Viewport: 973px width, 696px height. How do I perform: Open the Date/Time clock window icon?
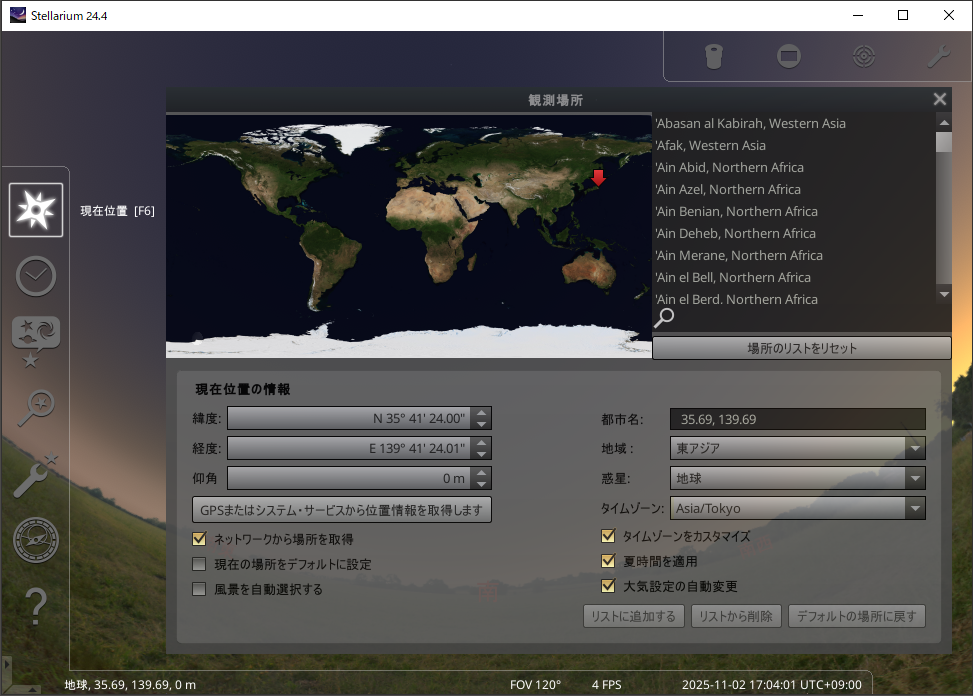click(x=36, y=276)
